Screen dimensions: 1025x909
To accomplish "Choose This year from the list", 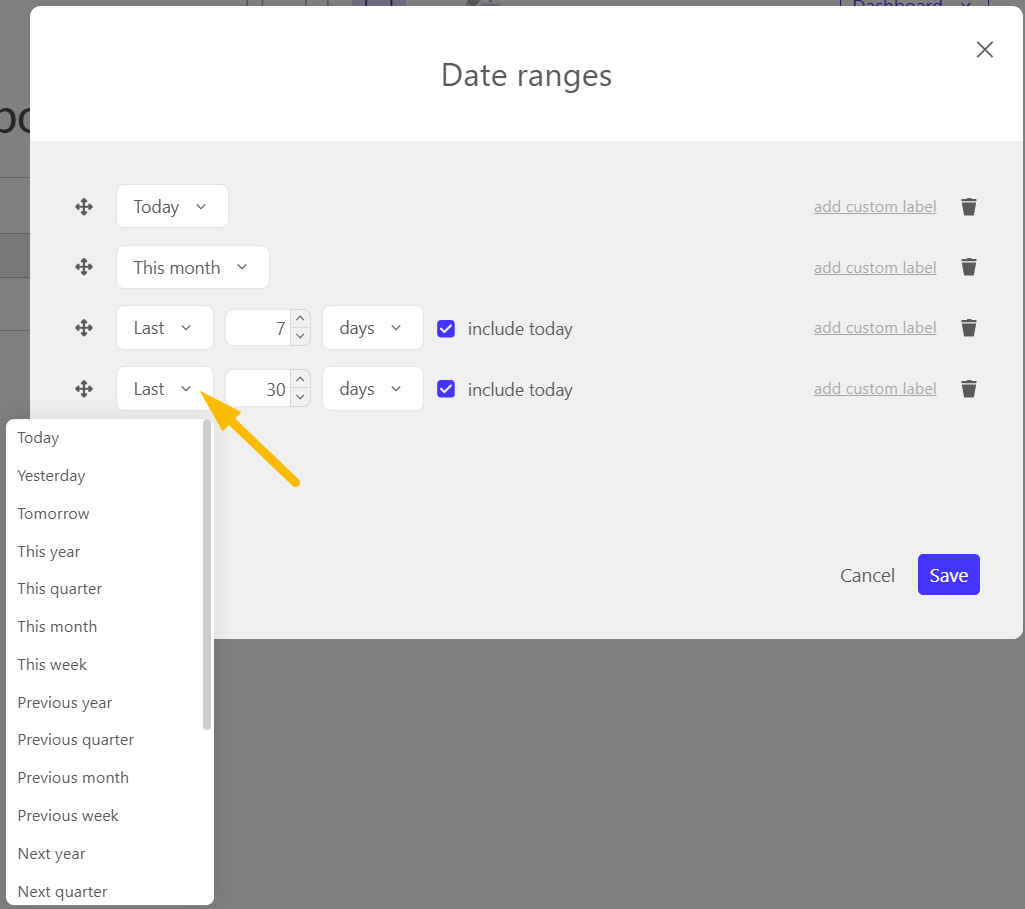I will coord(105,552).
